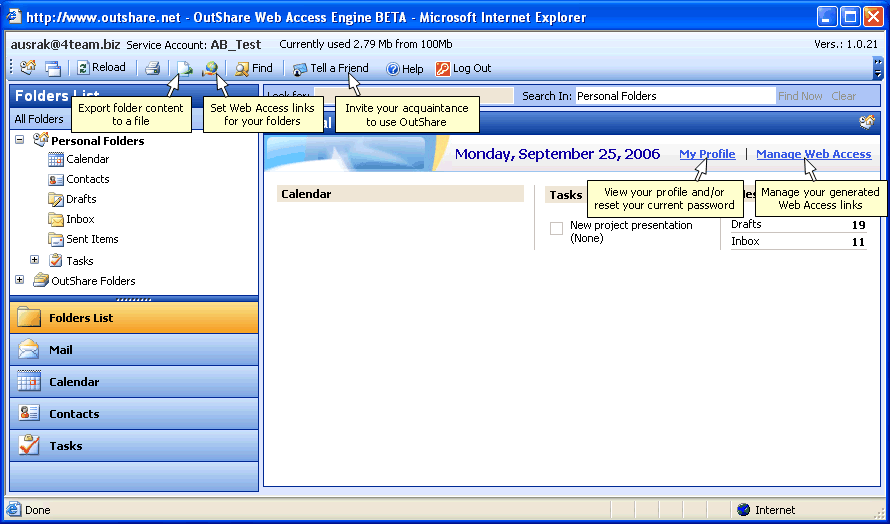
Task: Select Personal Folders in folder tree
Action: coord(98,141)
